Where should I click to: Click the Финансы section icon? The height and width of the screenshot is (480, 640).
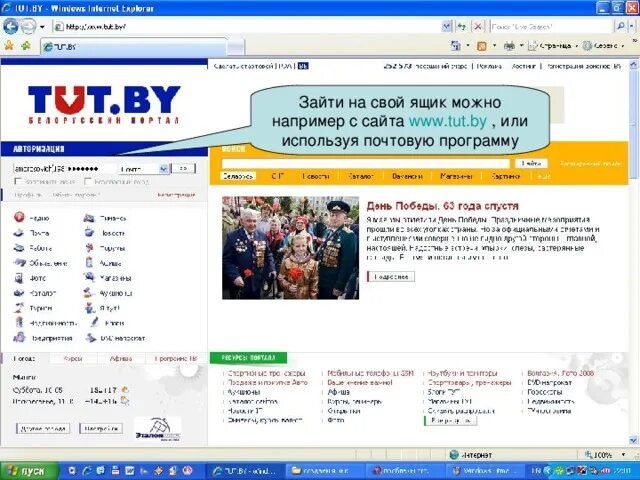(x=89, y=218)
